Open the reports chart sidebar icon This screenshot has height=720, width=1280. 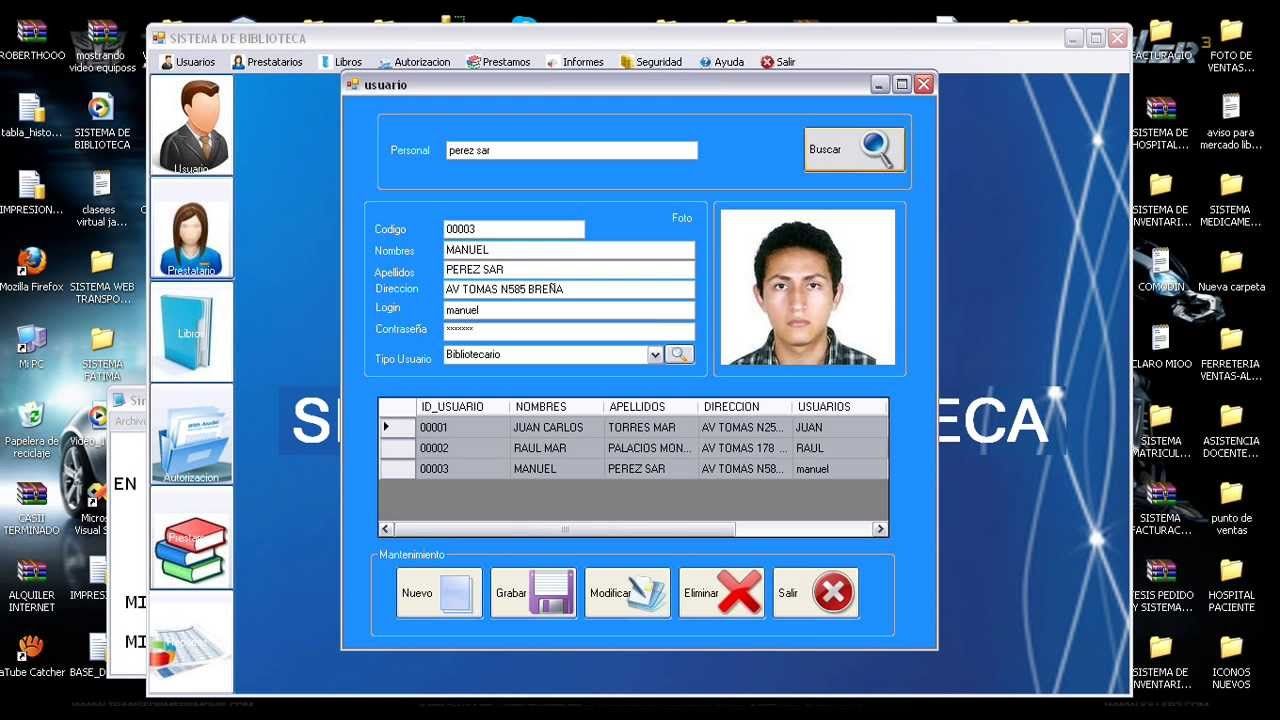[x=191, y=642]
